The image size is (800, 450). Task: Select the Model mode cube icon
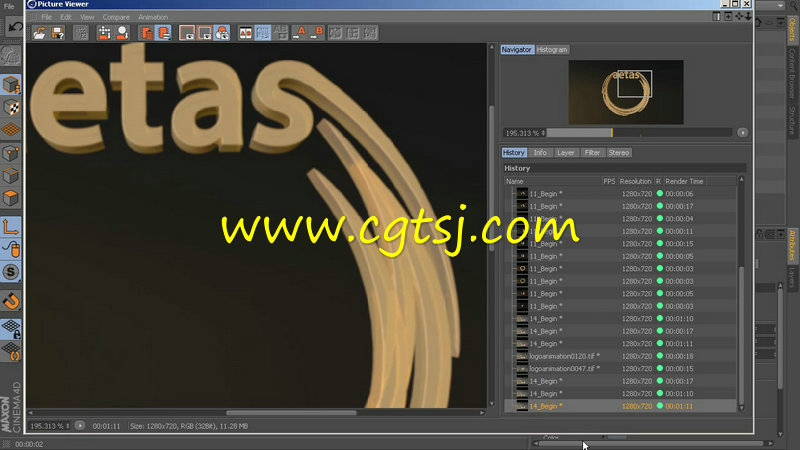tap(11, 85)
